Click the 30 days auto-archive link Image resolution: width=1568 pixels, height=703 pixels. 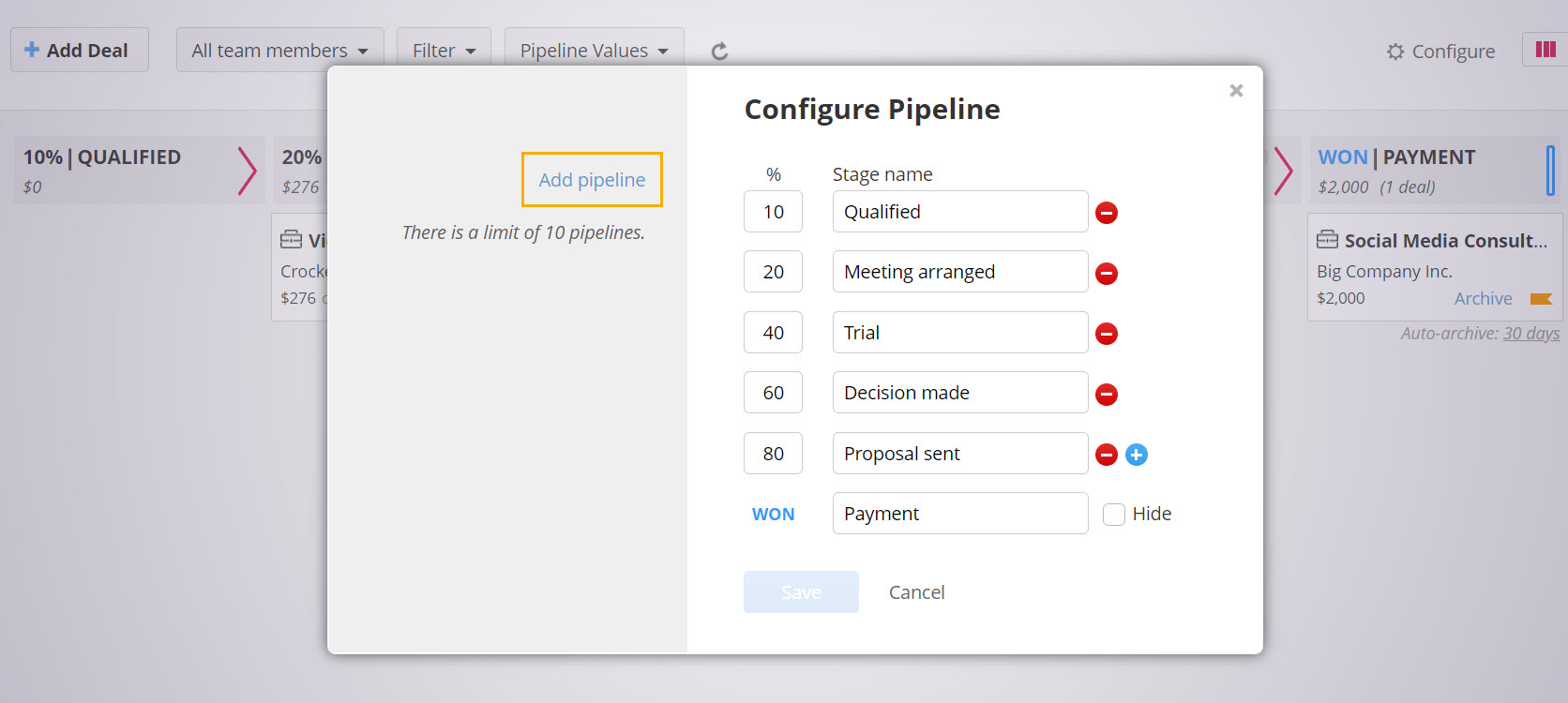tap(1530, 334)
